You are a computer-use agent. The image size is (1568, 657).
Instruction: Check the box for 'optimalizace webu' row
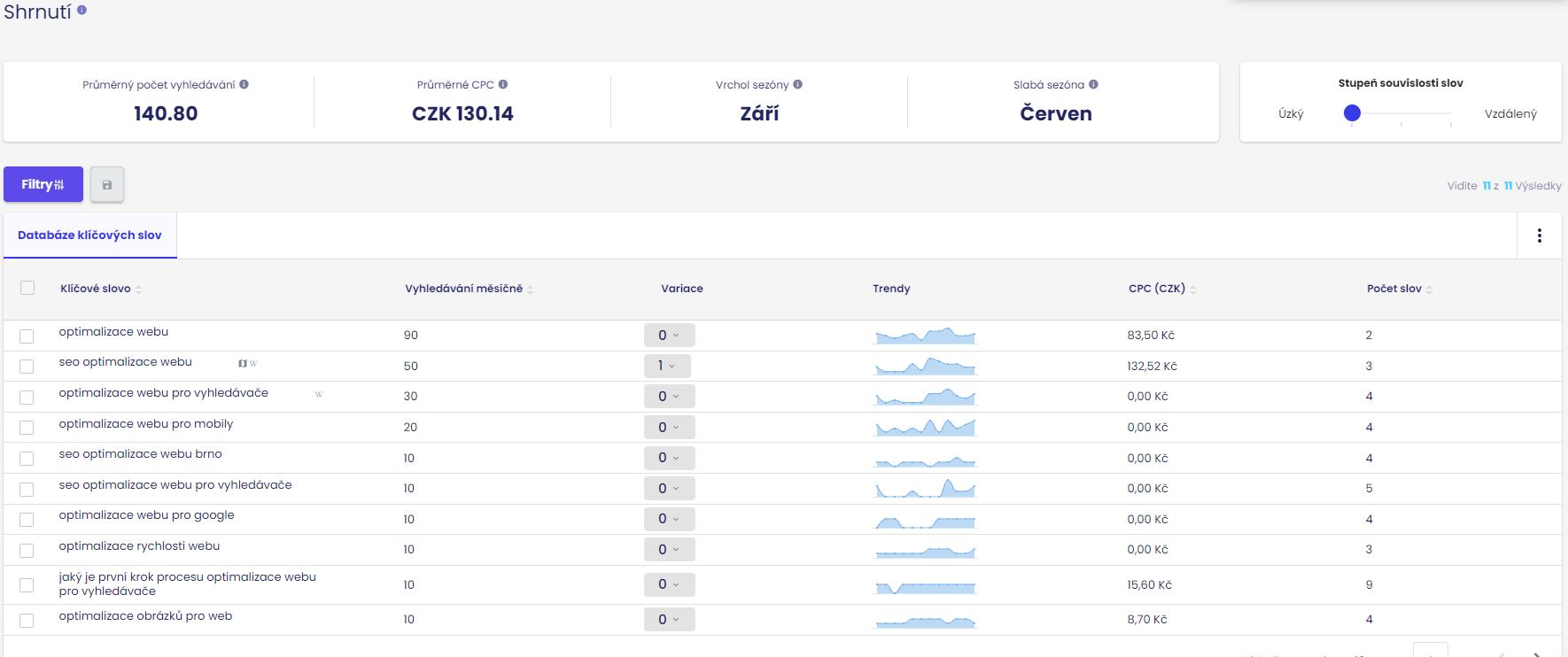[x=27, y=336]
